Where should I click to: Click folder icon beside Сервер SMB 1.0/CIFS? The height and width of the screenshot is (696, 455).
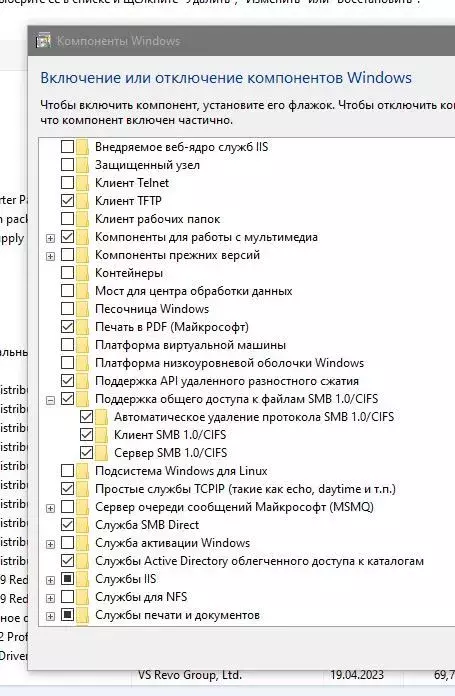coord(102,453)
